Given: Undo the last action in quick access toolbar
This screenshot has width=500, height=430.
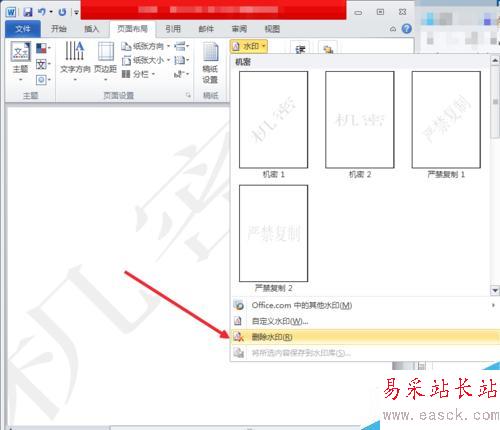Looking at the screenshot, I should pos(42,12).
